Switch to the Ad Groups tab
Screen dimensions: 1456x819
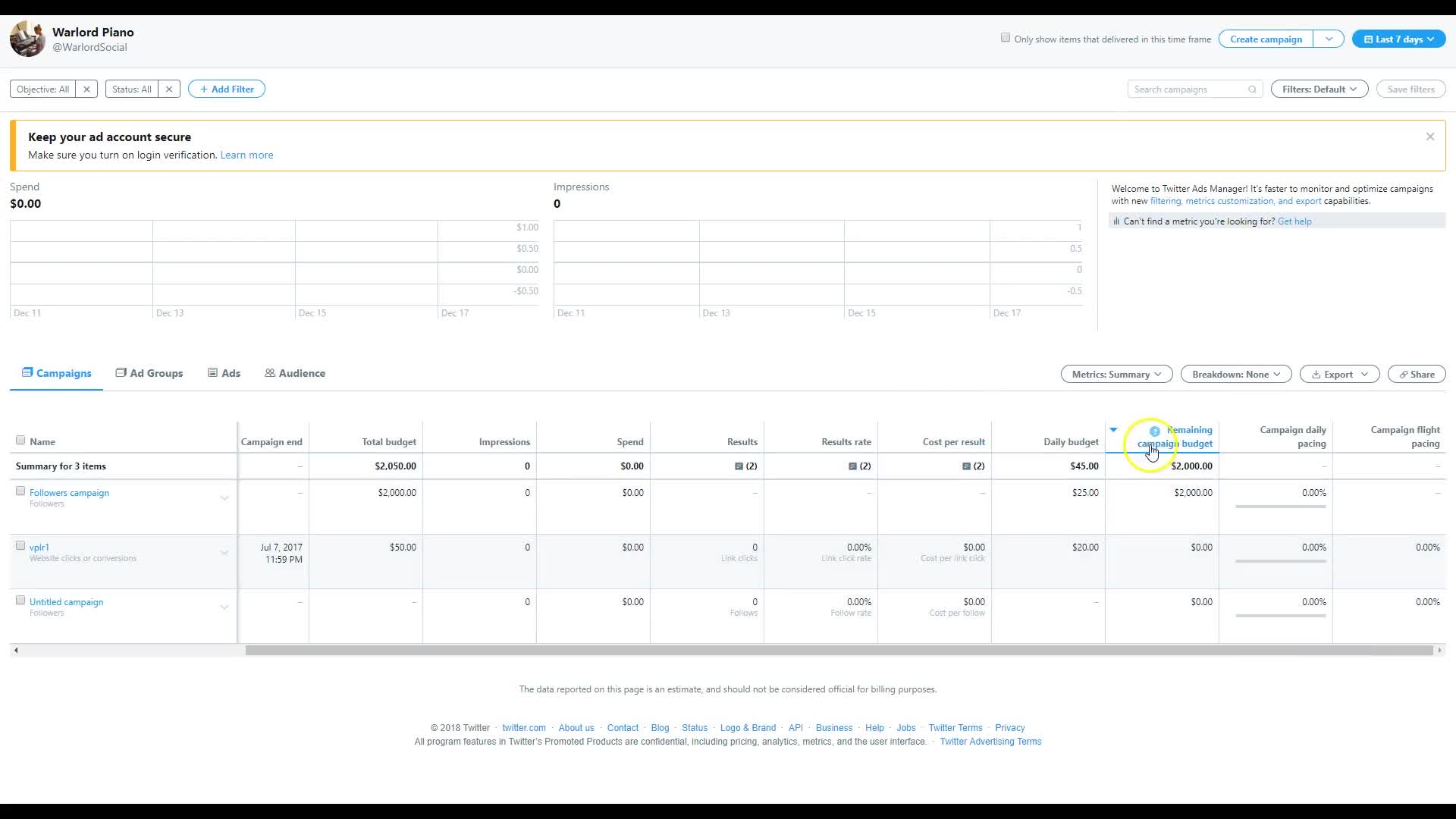(x=149, y=373)
